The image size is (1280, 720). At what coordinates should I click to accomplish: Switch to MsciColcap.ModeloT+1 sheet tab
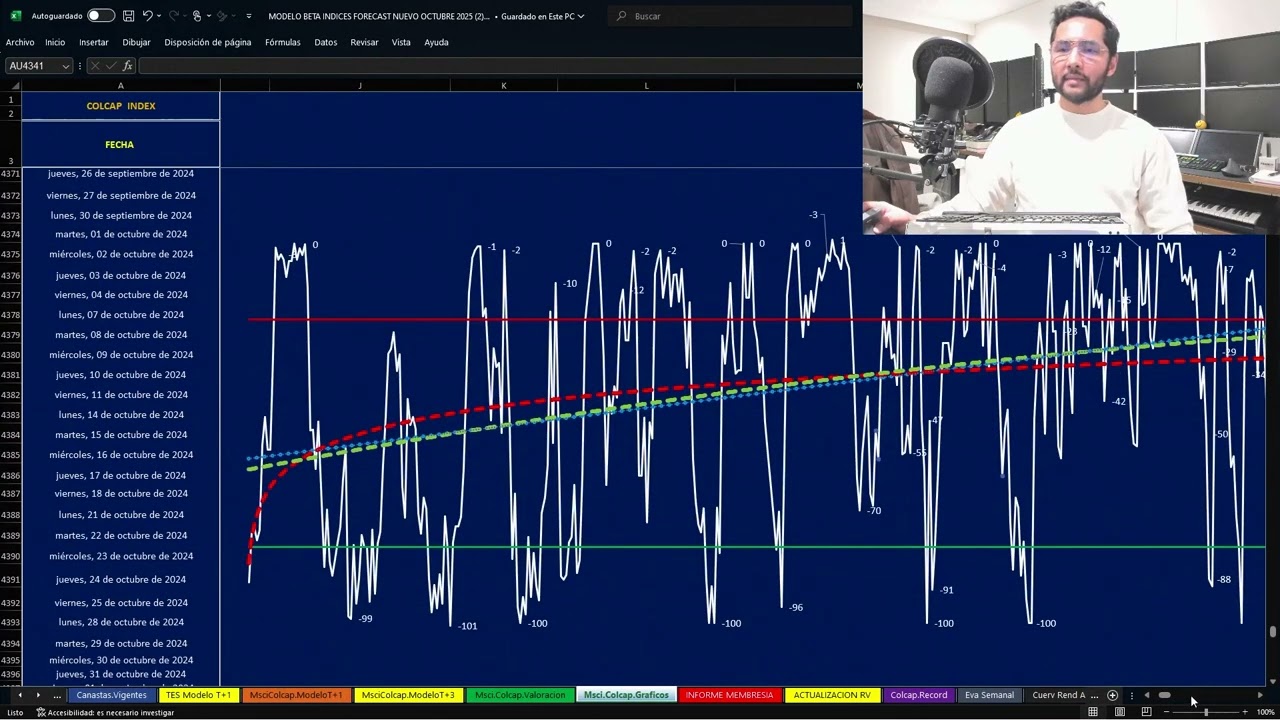click(296, 695)
